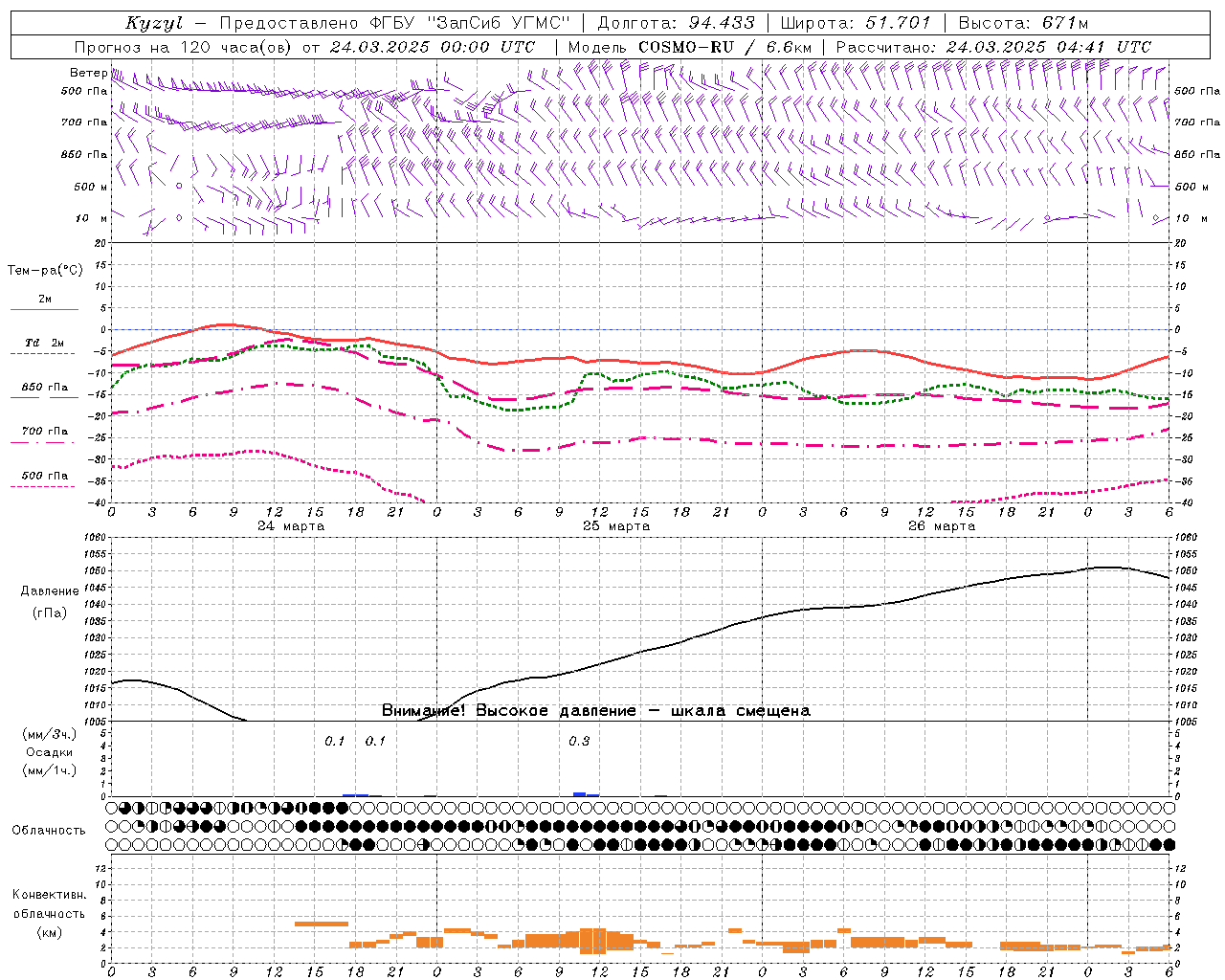Click the 0.3 precipitation amount value
The height and width of the screenshot is (980, 1225).
(579, 742)
